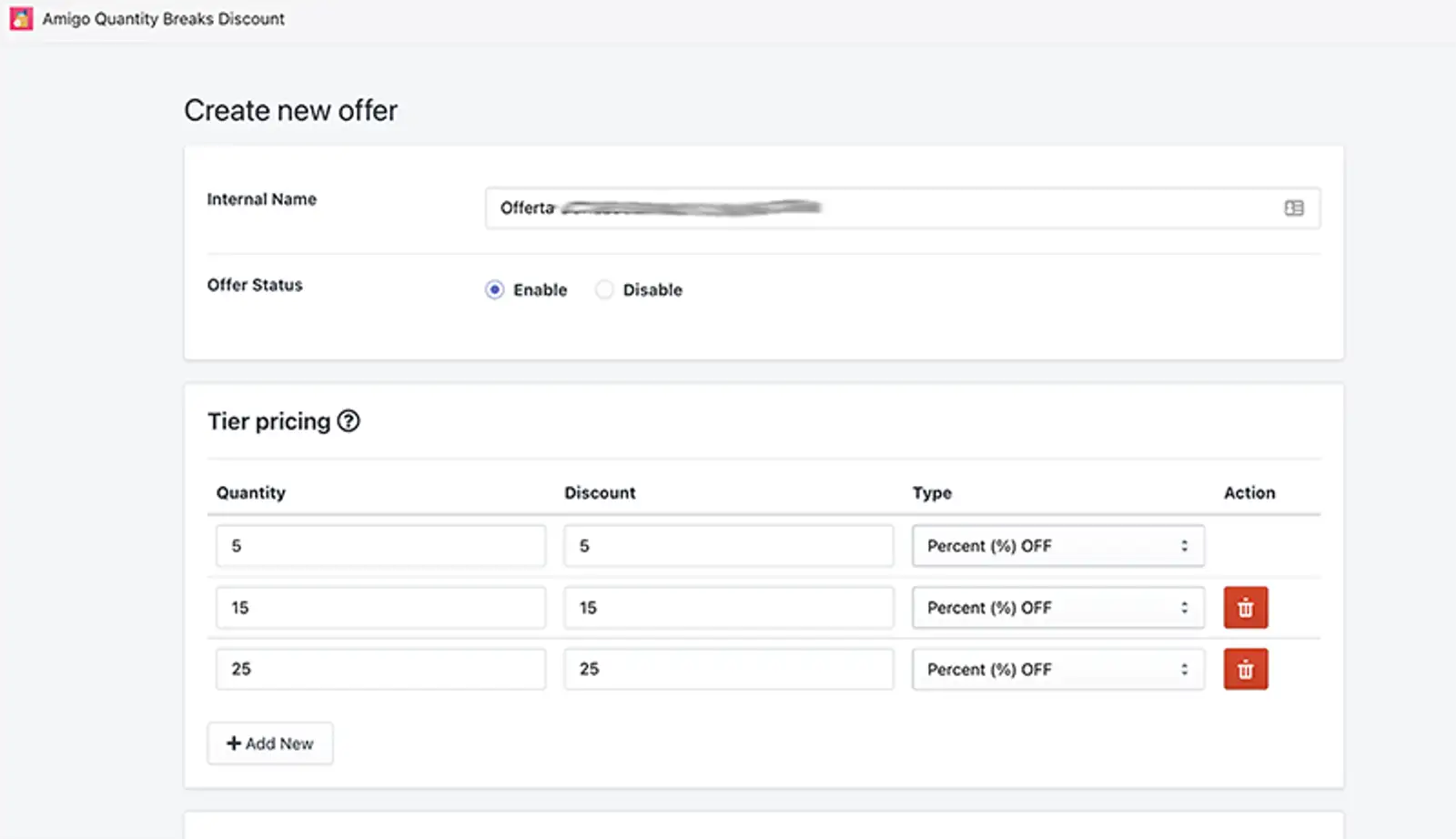Open Type dropdown for quantity 25 row

(x=1057, y=670)
